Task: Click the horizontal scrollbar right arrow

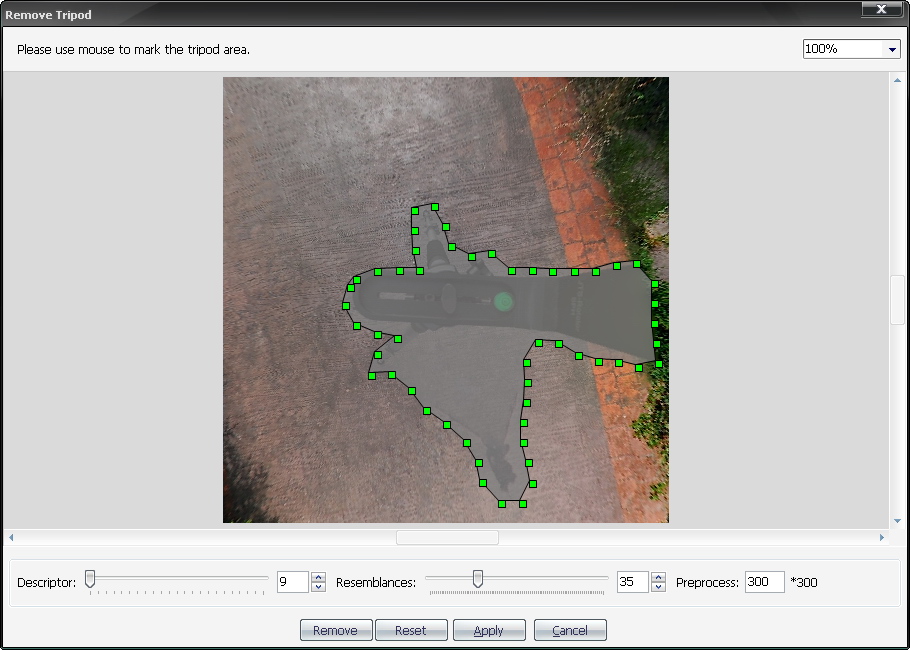Action: click(882, 537)
